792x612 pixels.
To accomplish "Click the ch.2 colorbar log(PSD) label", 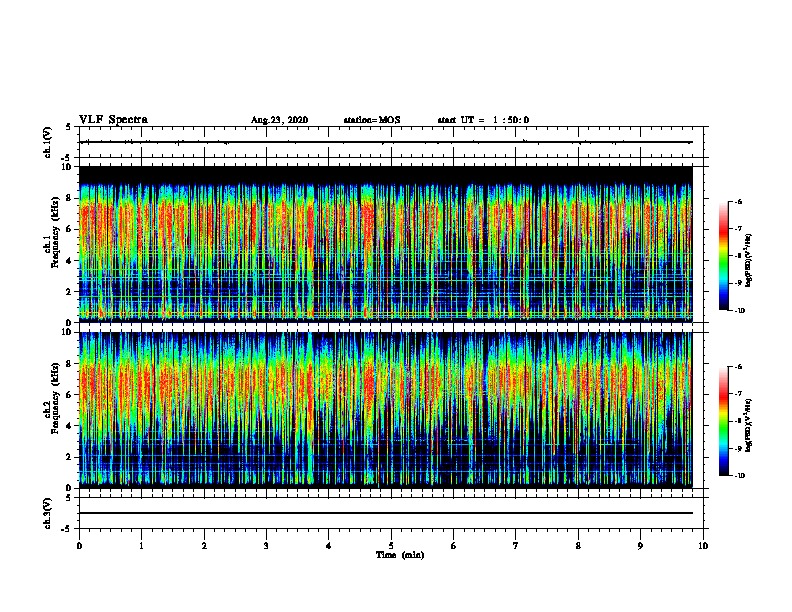I will coord(749,426).
